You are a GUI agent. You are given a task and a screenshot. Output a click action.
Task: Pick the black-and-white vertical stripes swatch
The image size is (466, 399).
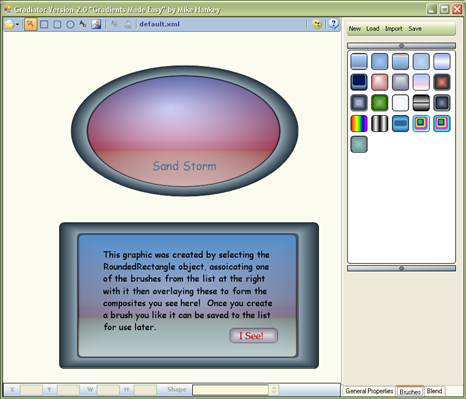(380, 123)
